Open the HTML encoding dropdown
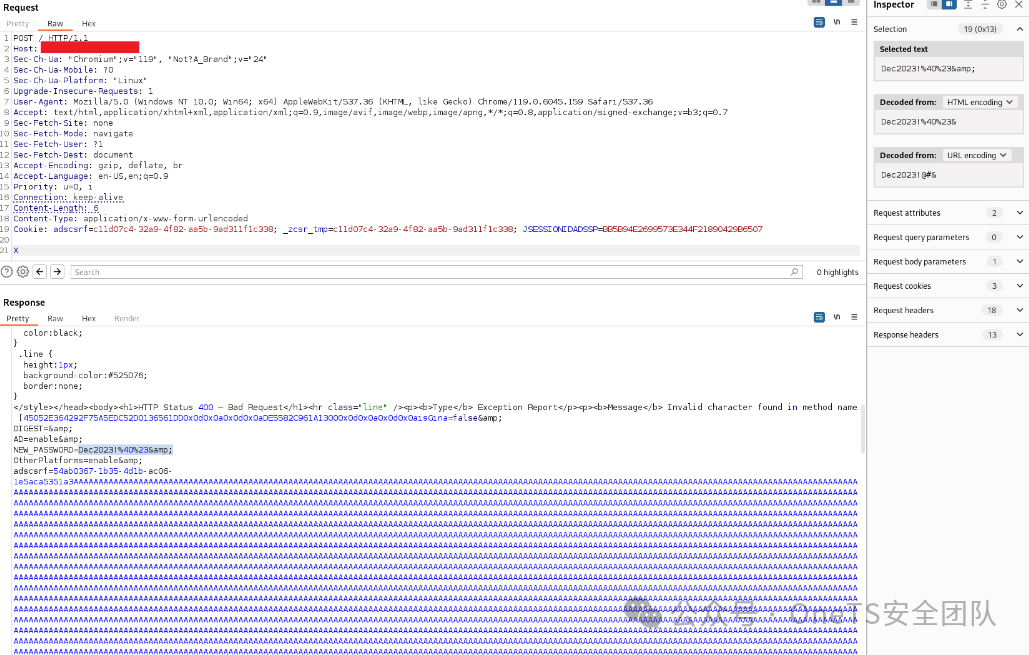 (980, 102)
